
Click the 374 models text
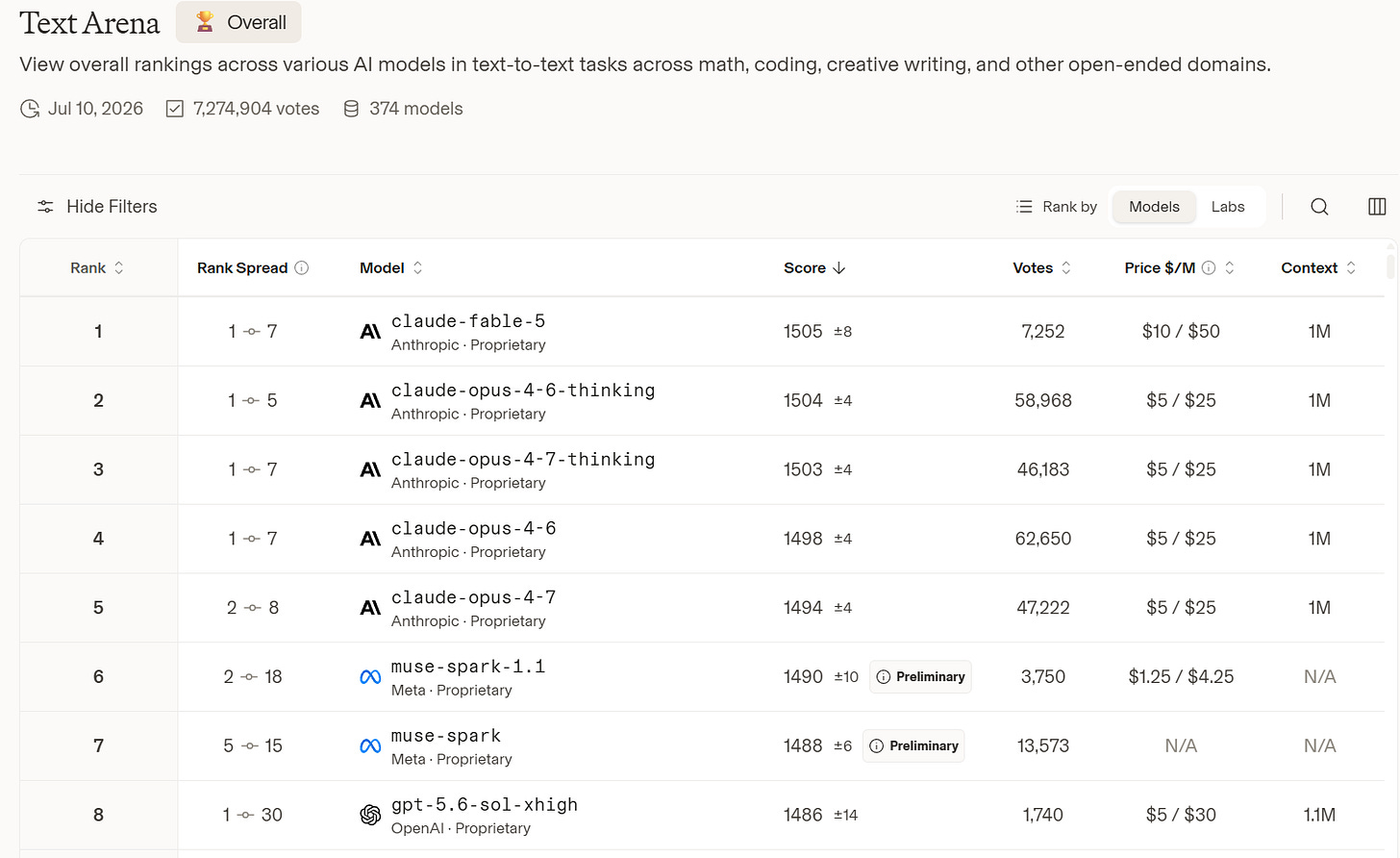tap(416, 109)
